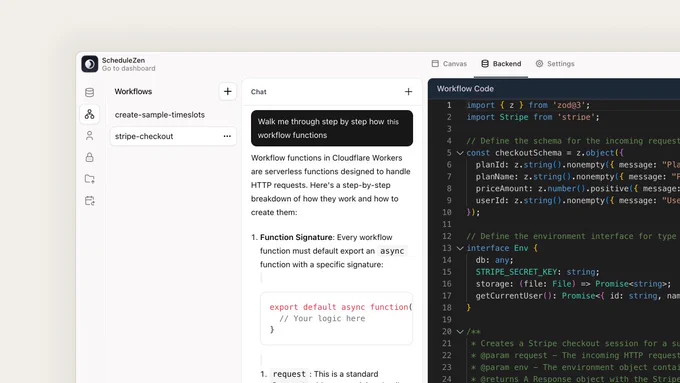
Task: Open the calendar schedule icon in sidebar
Action: (89, 200)
